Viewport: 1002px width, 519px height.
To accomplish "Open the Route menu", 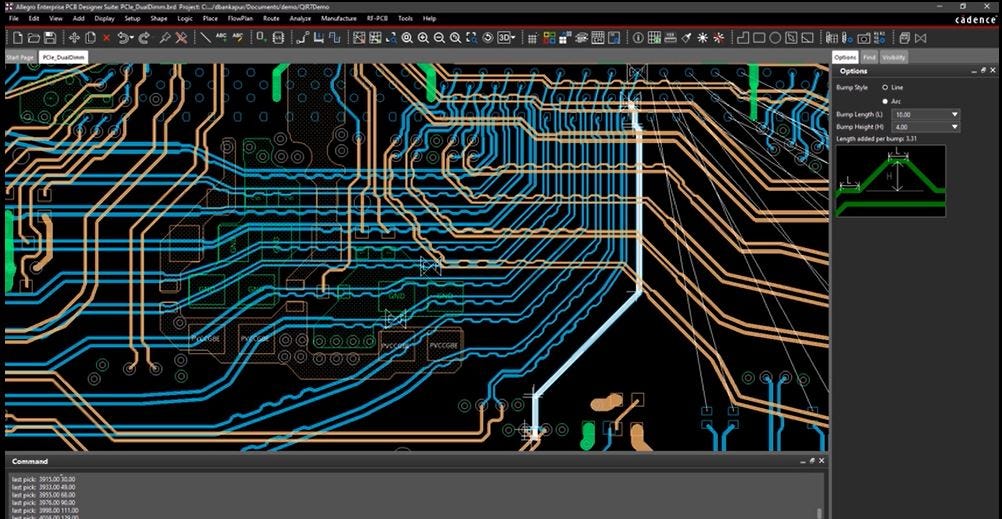I will coord(271,19).
